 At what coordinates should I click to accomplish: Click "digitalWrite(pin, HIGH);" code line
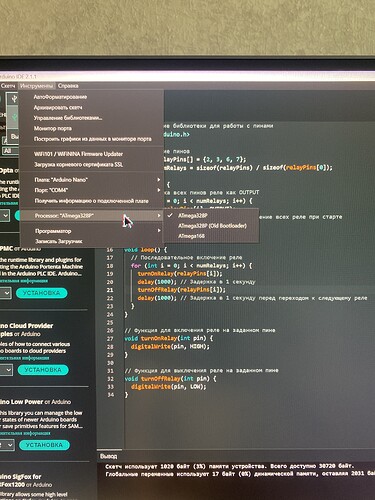point(170,347)
